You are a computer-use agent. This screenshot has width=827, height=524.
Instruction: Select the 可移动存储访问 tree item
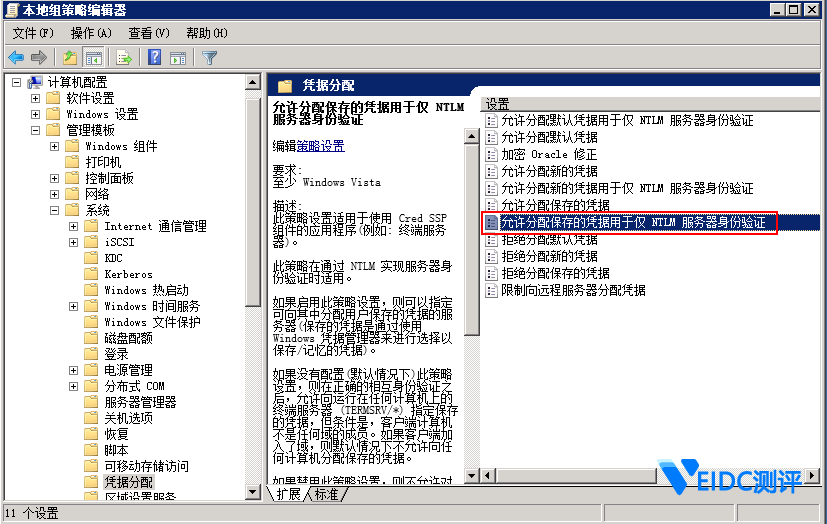pos(146,465)
